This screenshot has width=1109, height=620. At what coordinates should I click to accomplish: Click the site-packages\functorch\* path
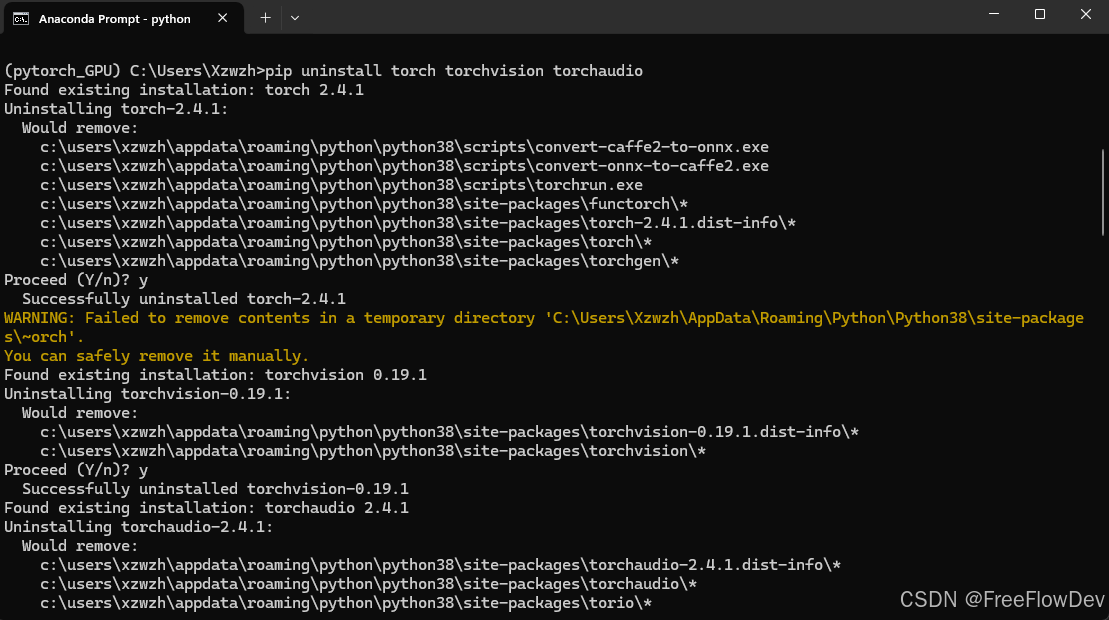click(x=364, y=204)
